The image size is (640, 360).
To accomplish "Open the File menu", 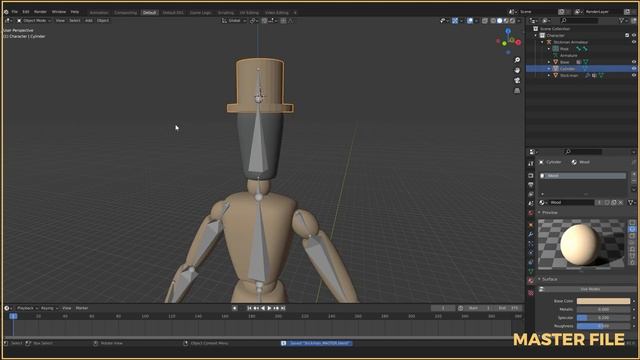I will tap(15, 12).
